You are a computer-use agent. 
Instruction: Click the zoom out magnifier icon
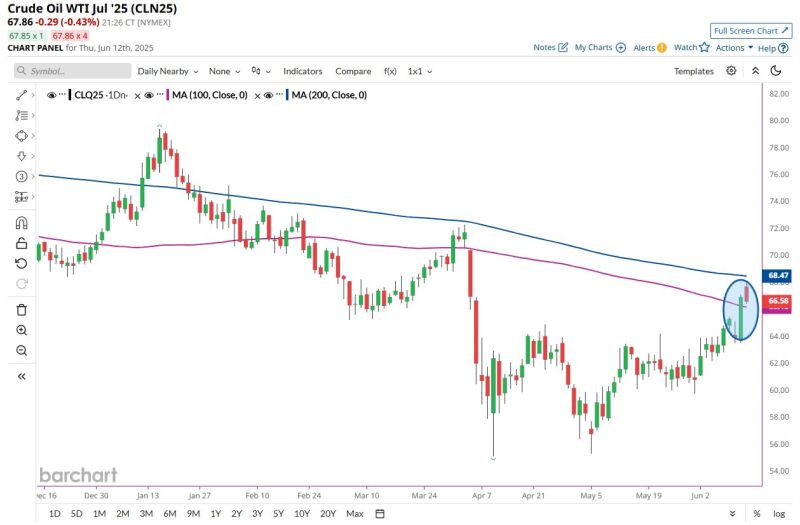pyautogui.click(x=21, y=350)
